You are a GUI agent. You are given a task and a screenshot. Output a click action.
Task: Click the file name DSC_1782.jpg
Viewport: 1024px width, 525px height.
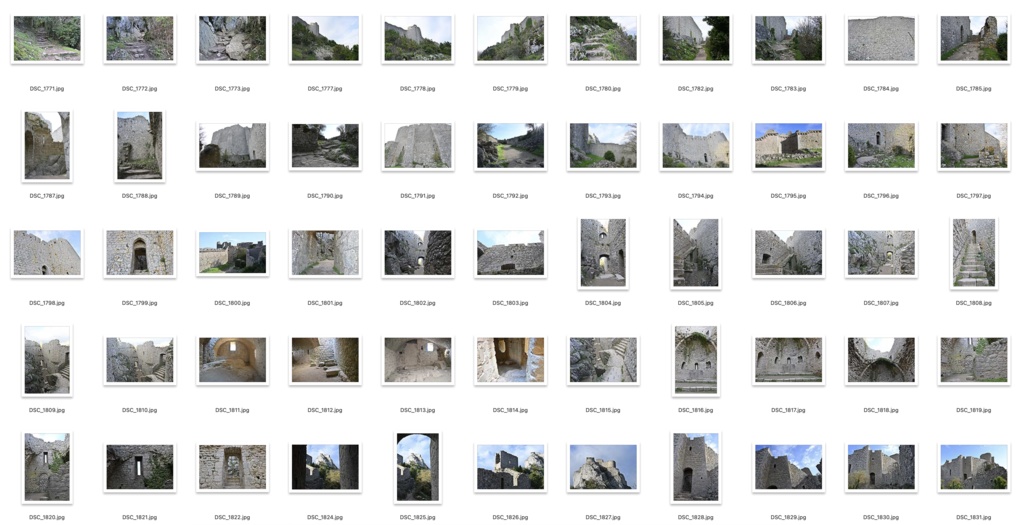(x=696, y=88)
